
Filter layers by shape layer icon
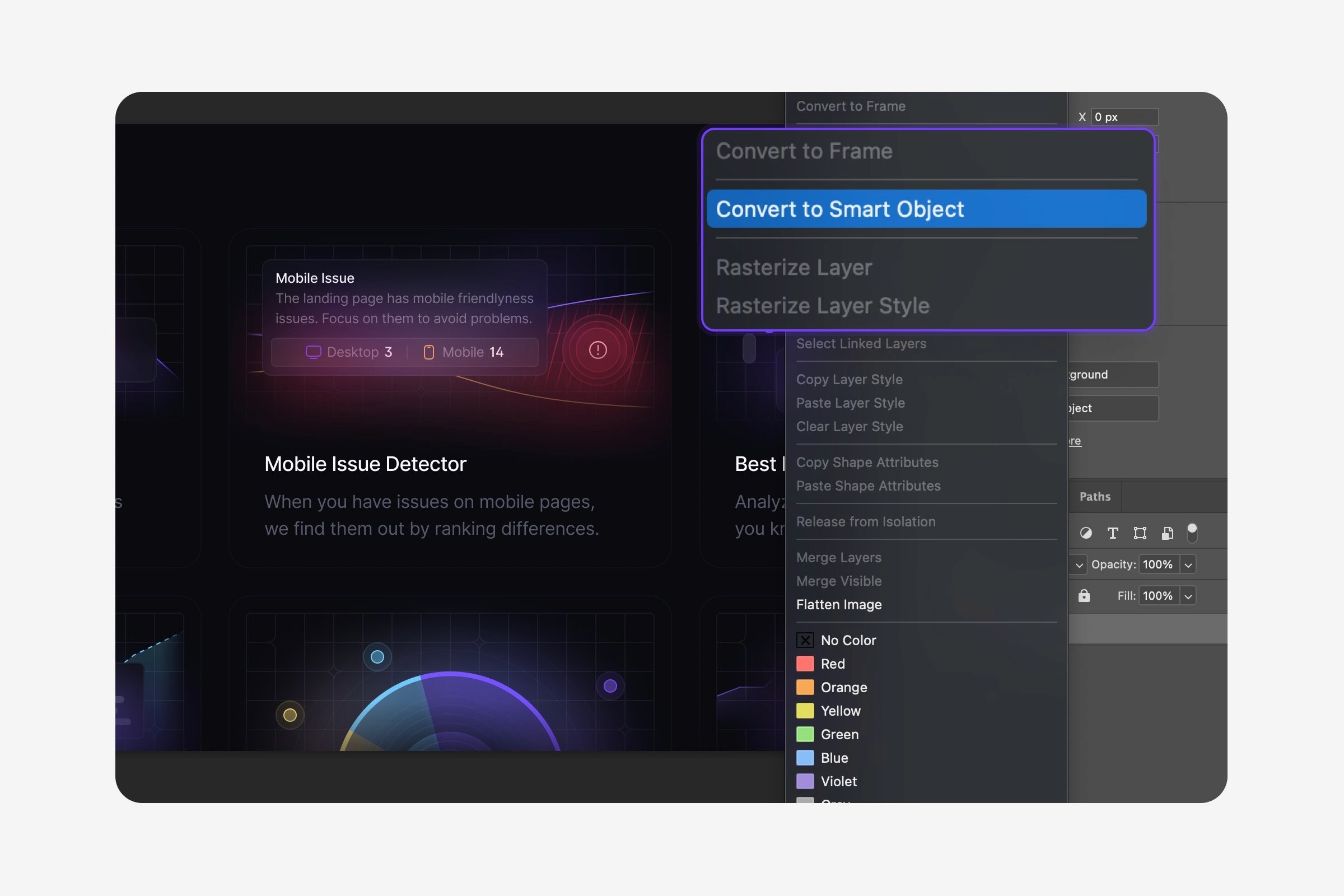point(1140,533)
